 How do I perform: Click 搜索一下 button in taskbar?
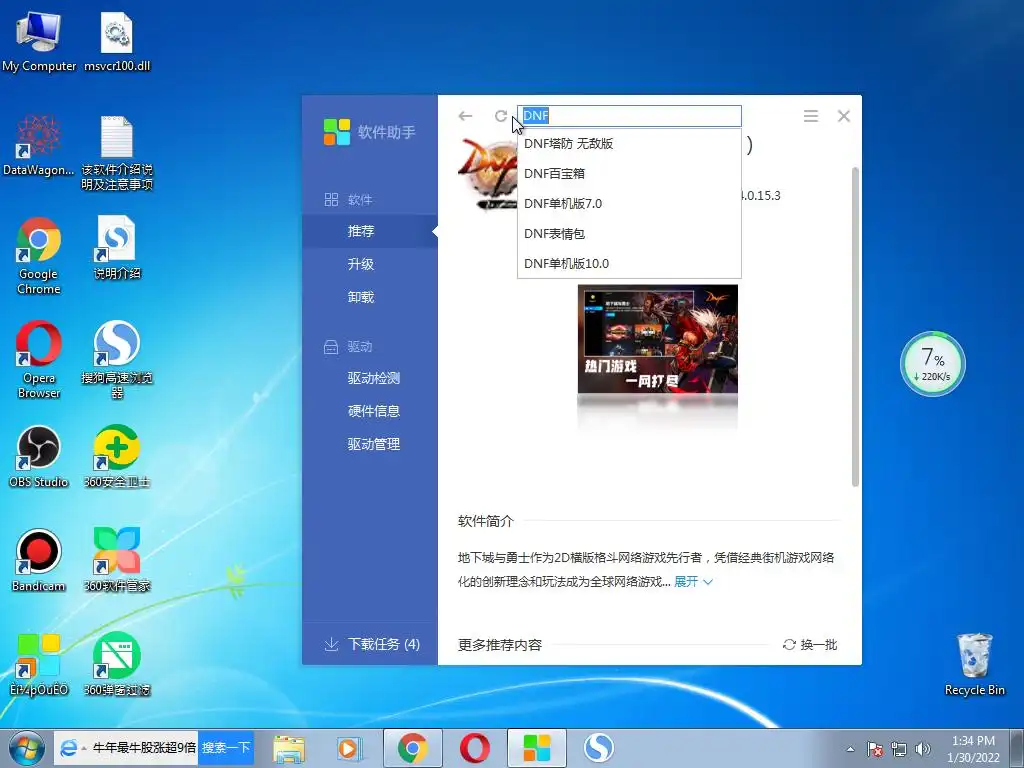point(226,748)
